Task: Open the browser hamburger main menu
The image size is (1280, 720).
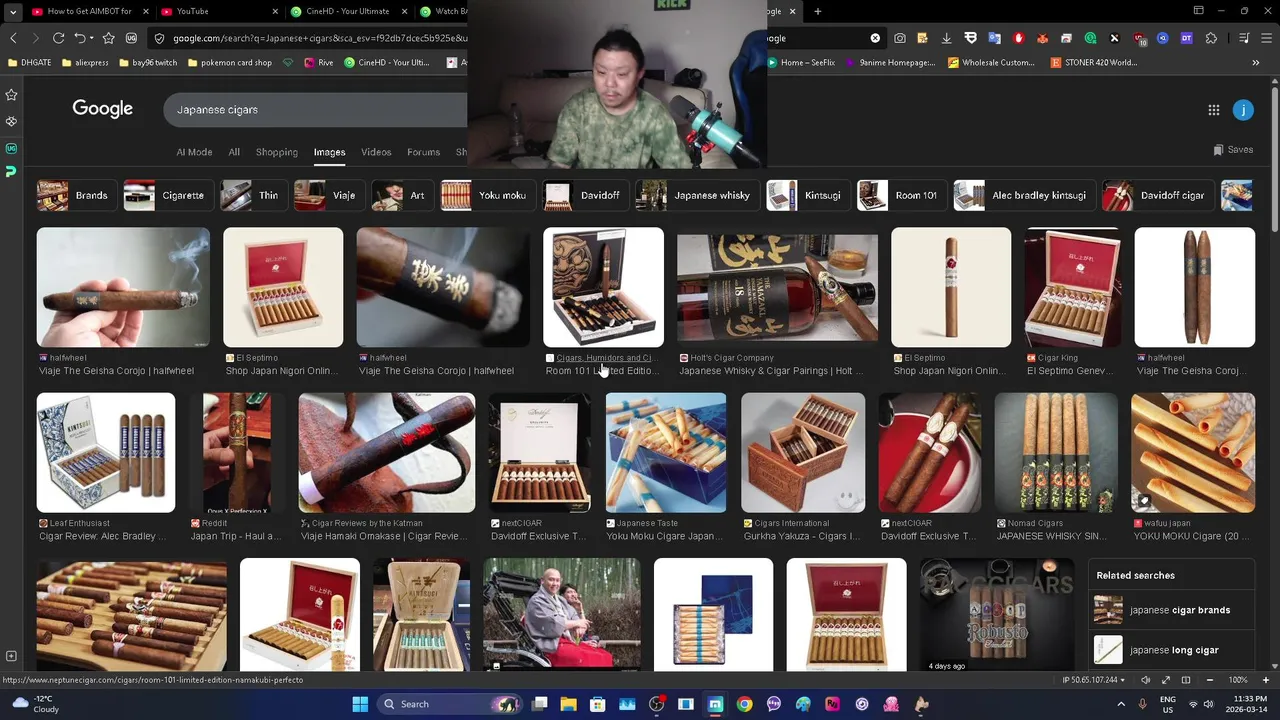Action: 1268,38
